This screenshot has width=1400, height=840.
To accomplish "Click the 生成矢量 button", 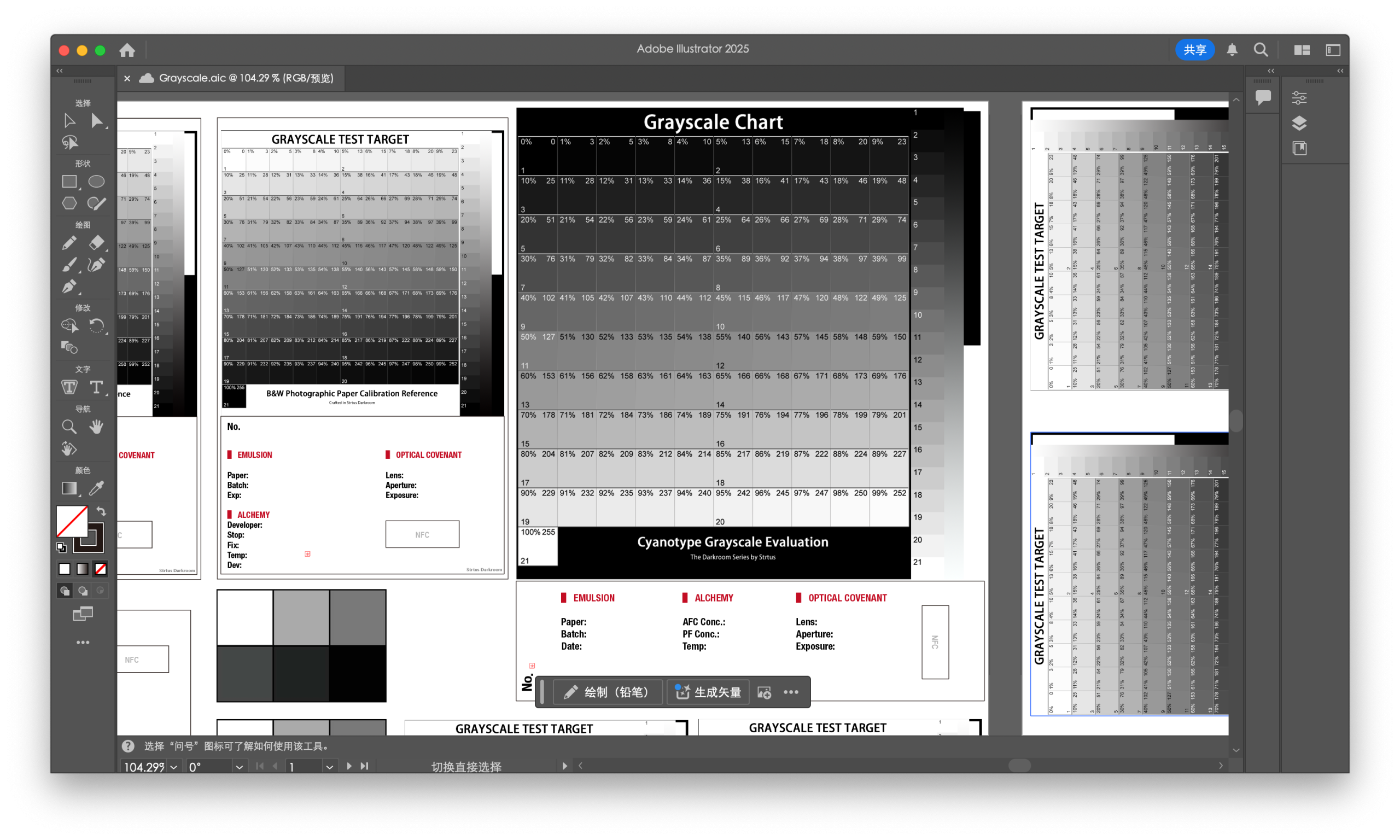I will (708, 692).
